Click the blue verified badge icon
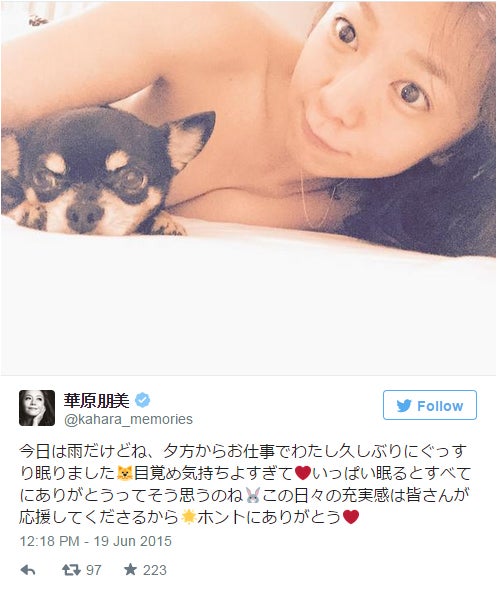The width and height of the screenshot is (499, 603). coord(142,401)
